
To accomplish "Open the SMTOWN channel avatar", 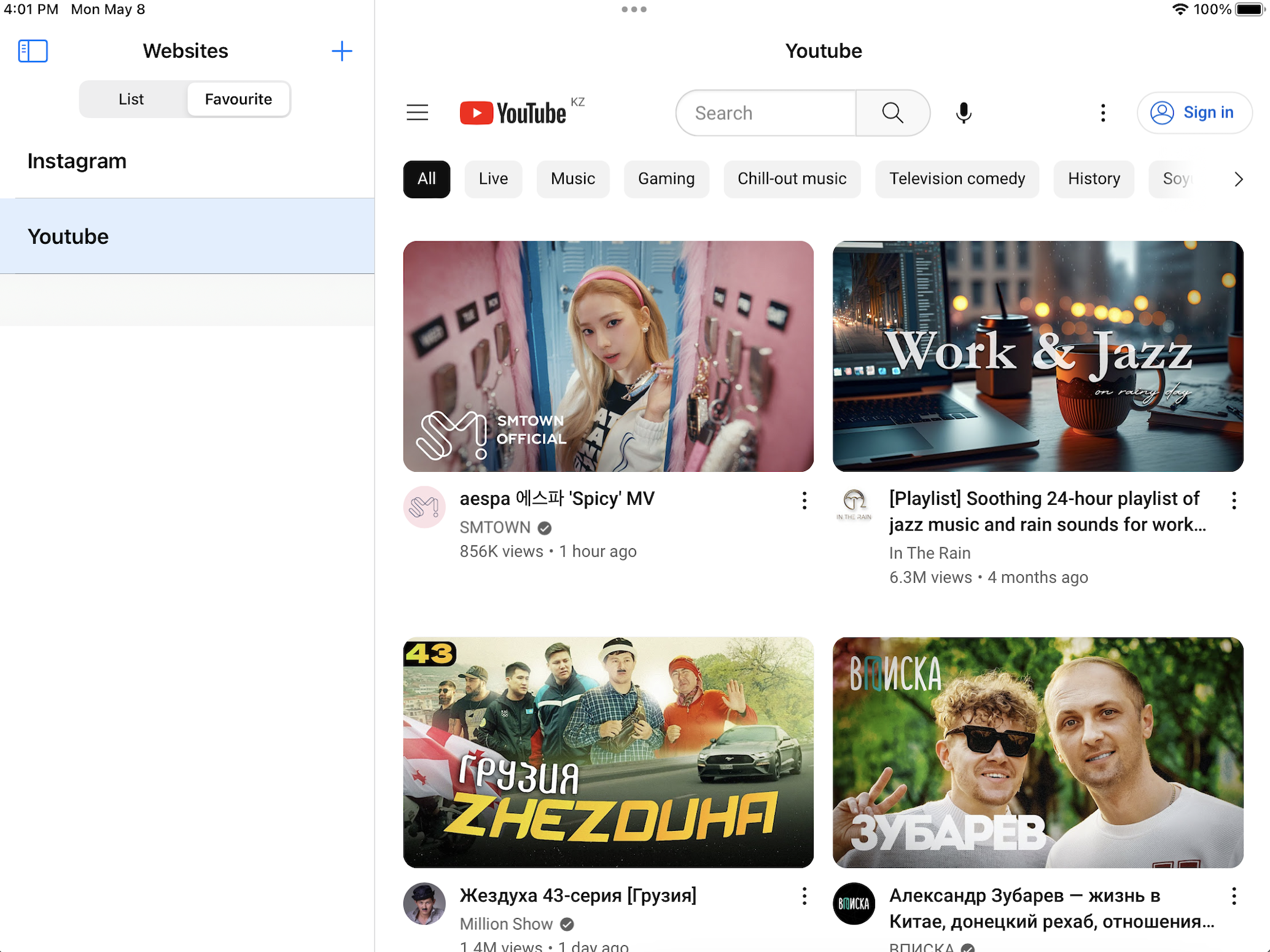I will point(424,507).
